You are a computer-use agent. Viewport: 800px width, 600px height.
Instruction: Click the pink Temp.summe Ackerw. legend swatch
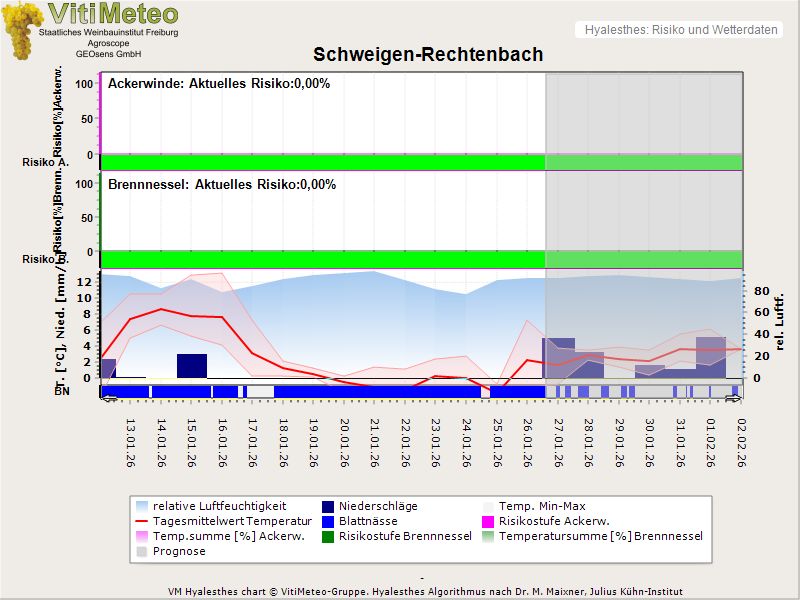pos(140,536)
